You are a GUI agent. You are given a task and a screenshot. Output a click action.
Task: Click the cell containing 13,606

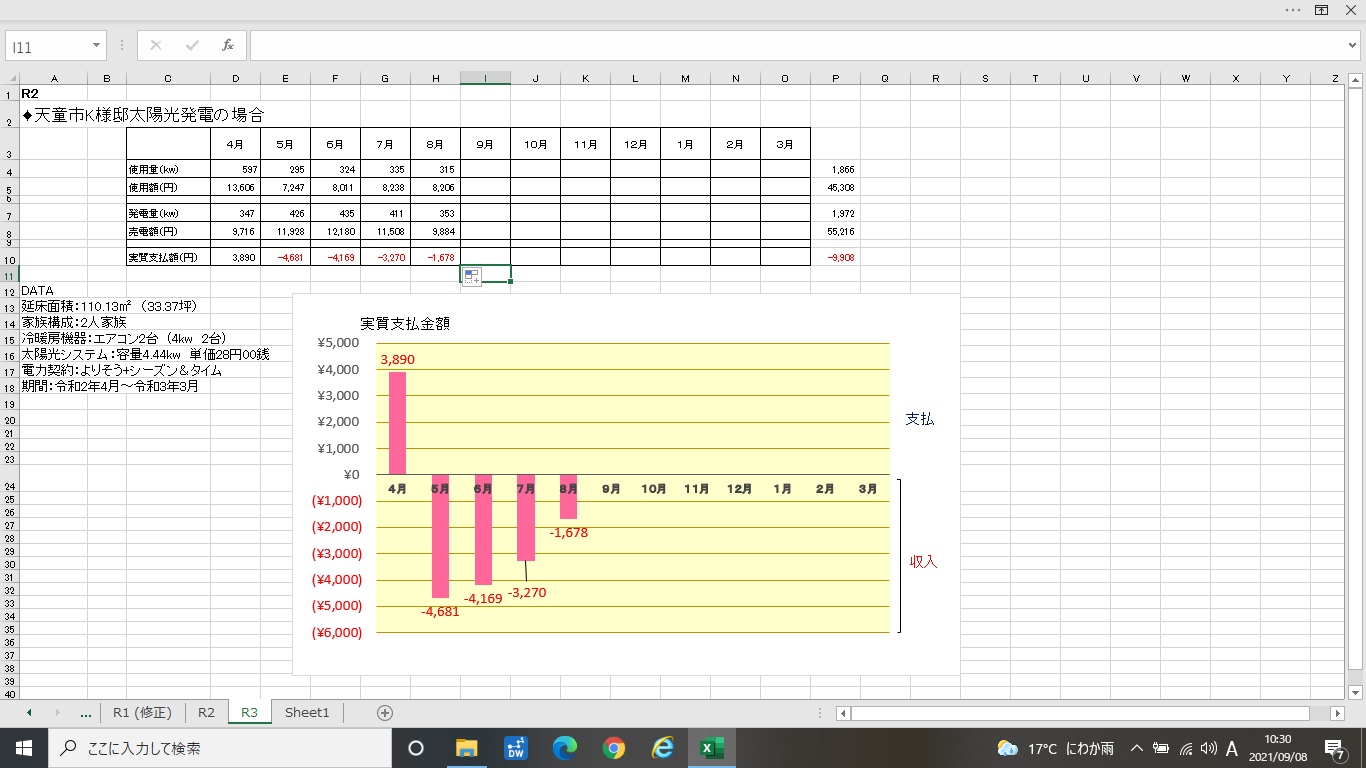235,187
